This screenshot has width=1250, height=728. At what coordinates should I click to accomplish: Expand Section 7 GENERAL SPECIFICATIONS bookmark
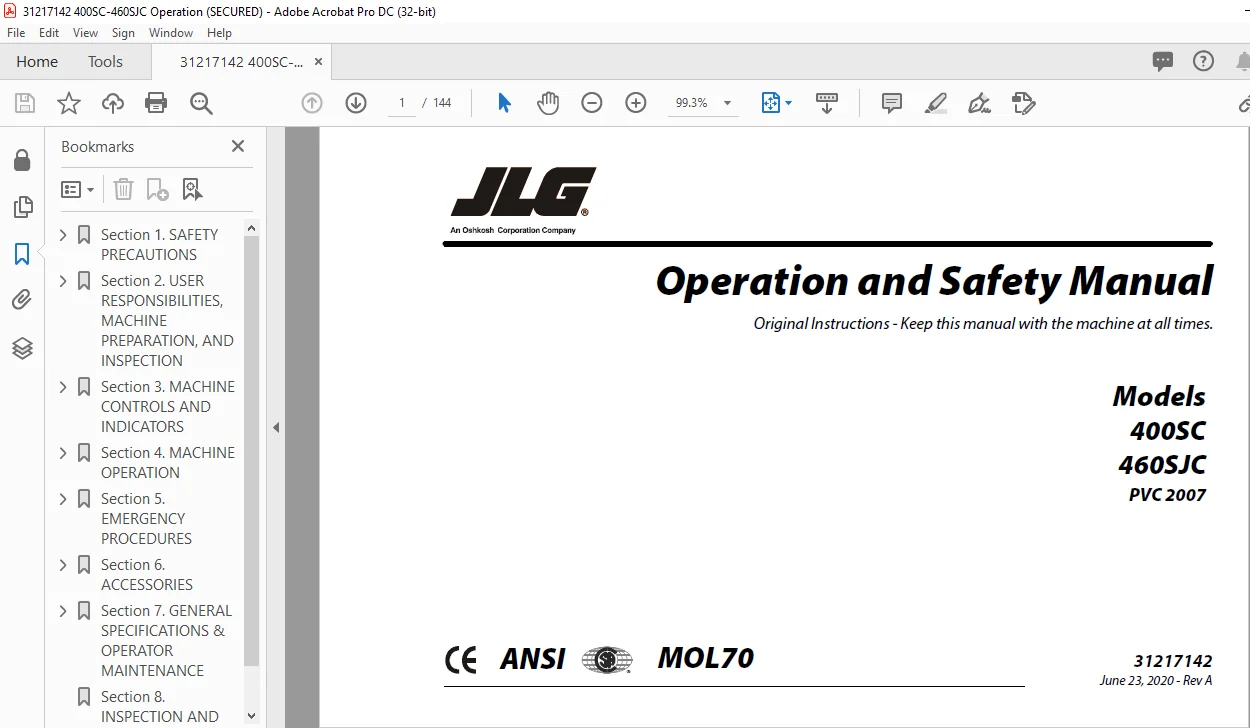pyautogui.click(x=64, y=611)
